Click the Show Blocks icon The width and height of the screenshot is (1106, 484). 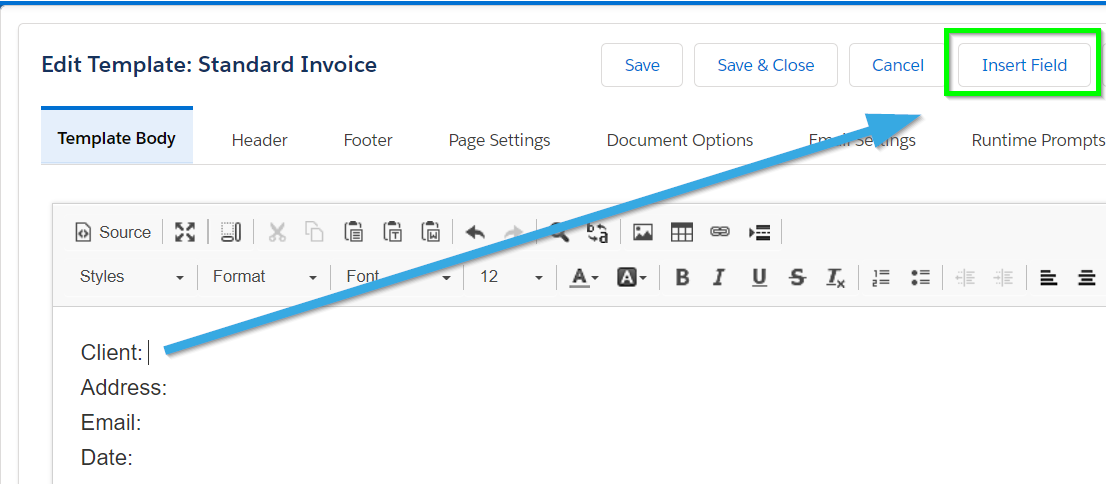pos(231,232)
